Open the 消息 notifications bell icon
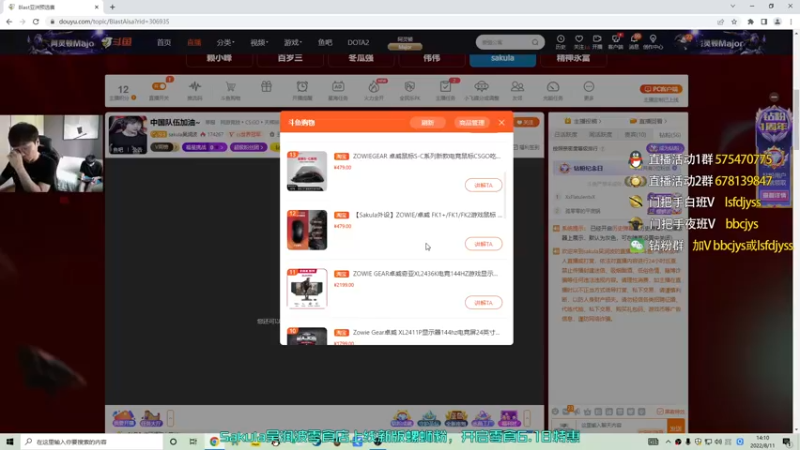The image size is (800, 450). click(x=634, y=41)
